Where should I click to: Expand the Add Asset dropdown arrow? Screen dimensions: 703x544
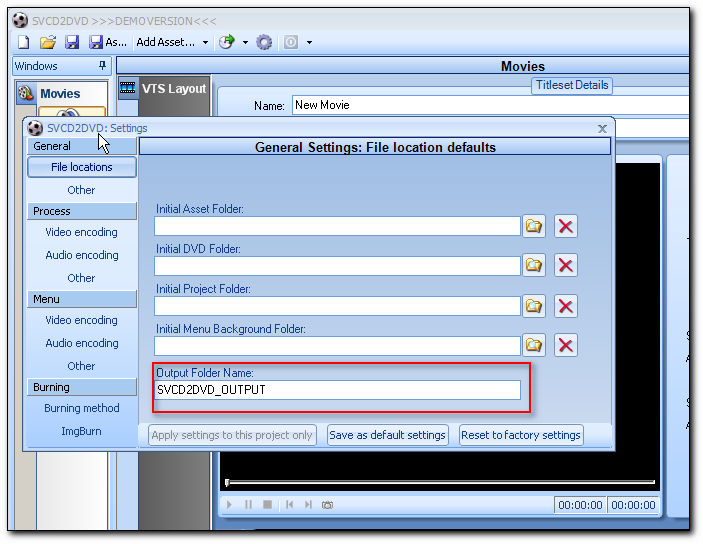tap(205, 43)
